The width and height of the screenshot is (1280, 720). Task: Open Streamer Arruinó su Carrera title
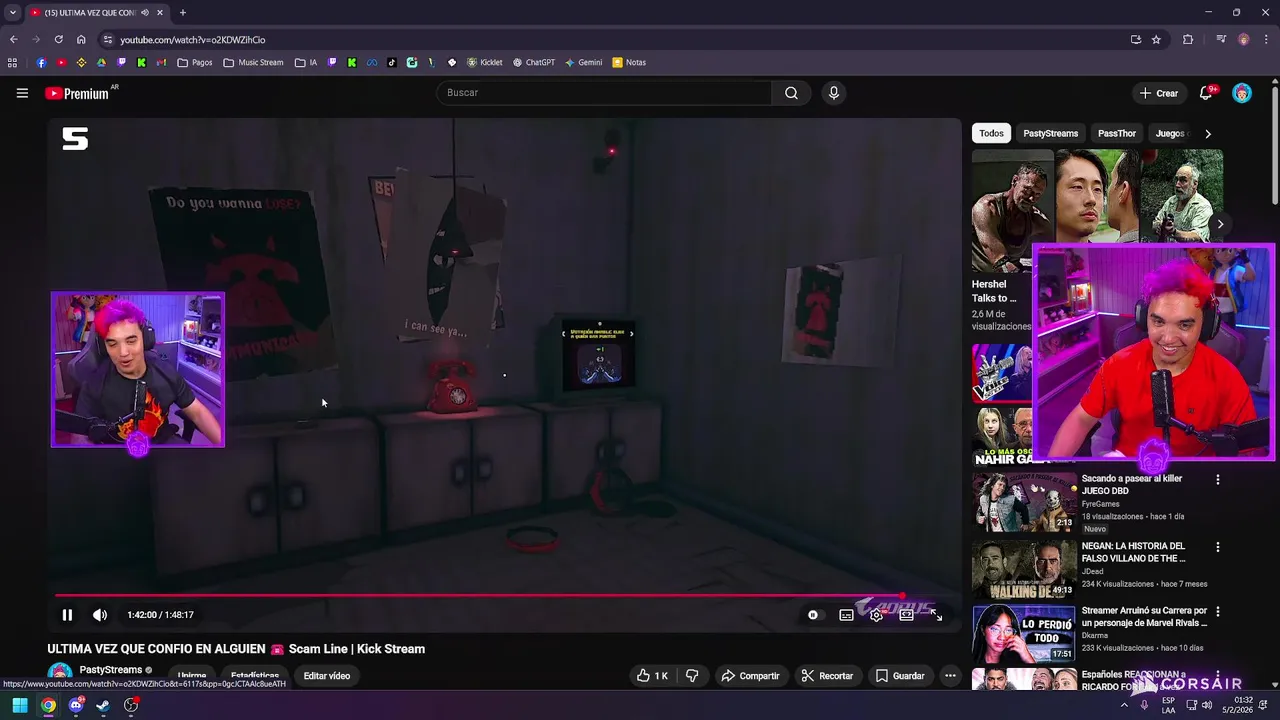pos(1144,616)
